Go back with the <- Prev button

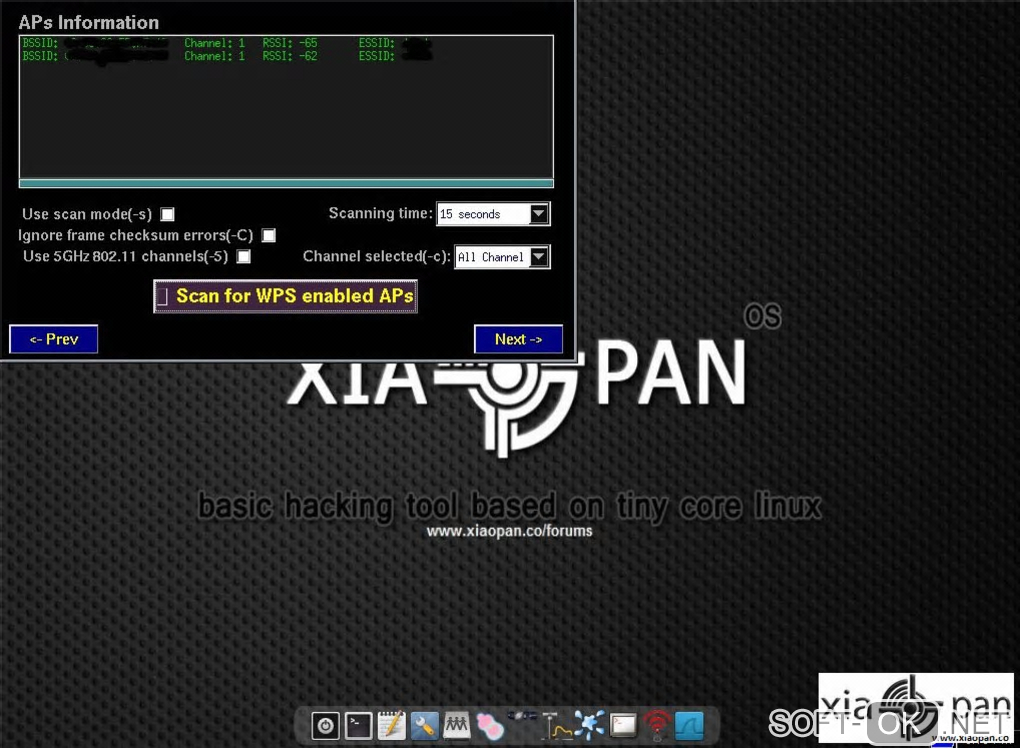tap(54, 339)
